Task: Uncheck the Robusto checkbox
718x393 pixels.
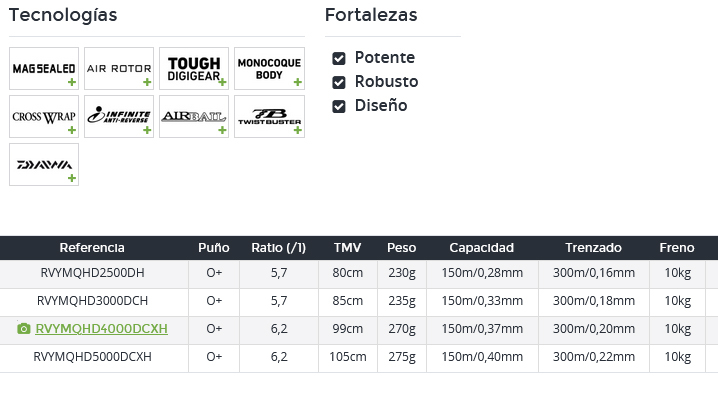Action: pyautogui.click(x=339, y=82)
